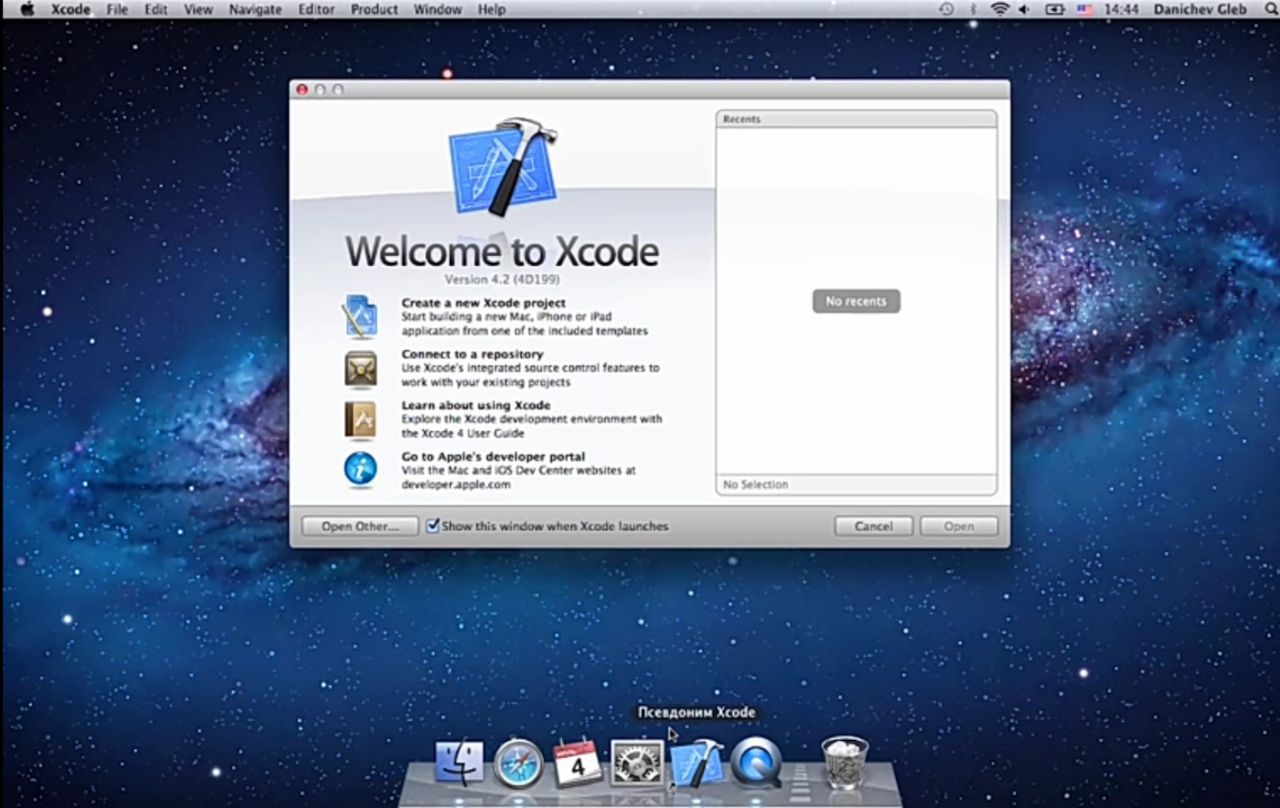Open the Edit menu
This screenshot has width=1280, height=808.
coord(155,9)
